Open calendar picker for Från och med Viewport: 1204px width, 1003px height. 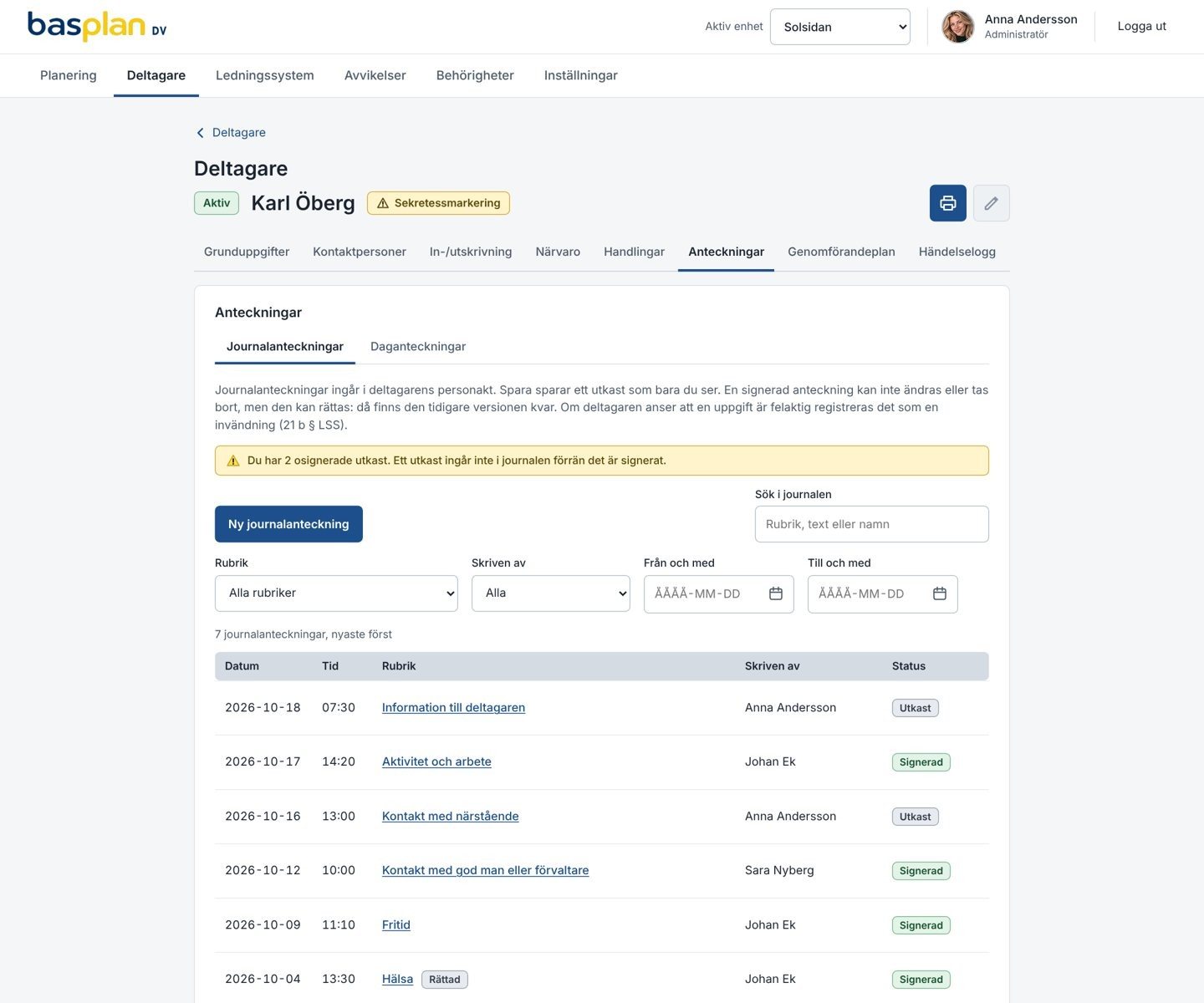click(776, 593)
